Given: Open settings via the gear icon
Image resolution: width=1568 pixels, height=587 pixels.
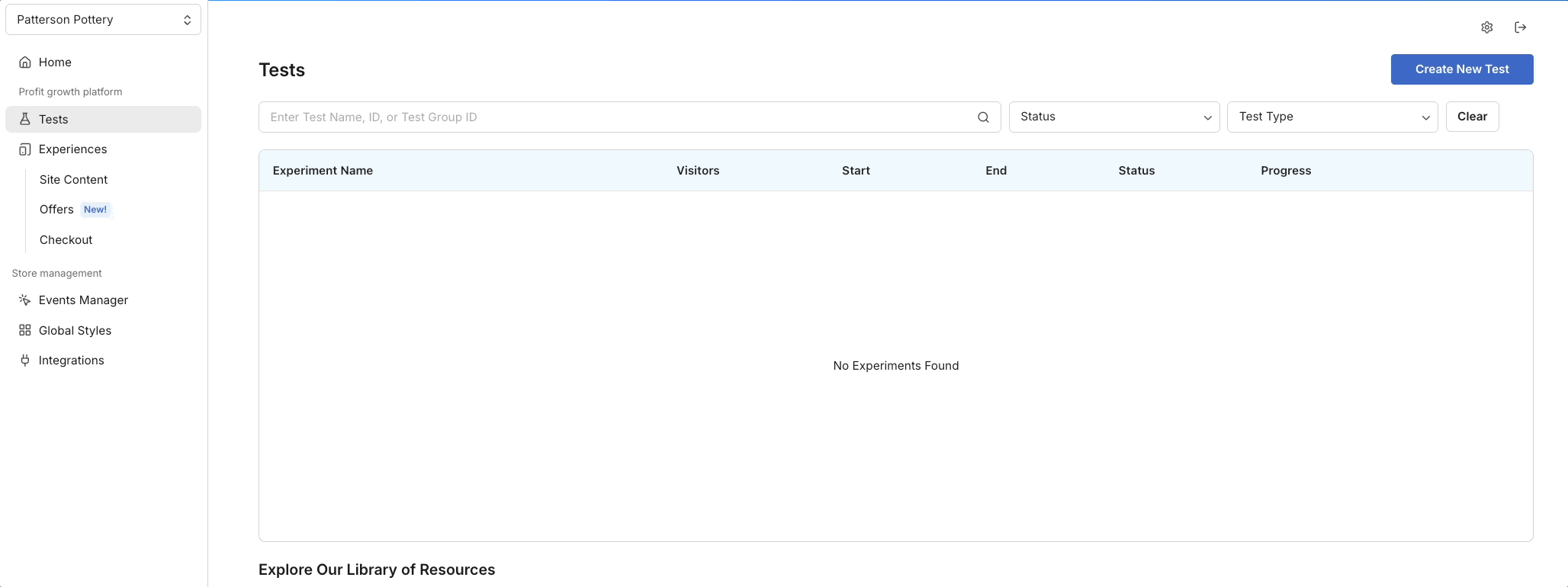Looking at the screenshot, I should [1486, 27].
